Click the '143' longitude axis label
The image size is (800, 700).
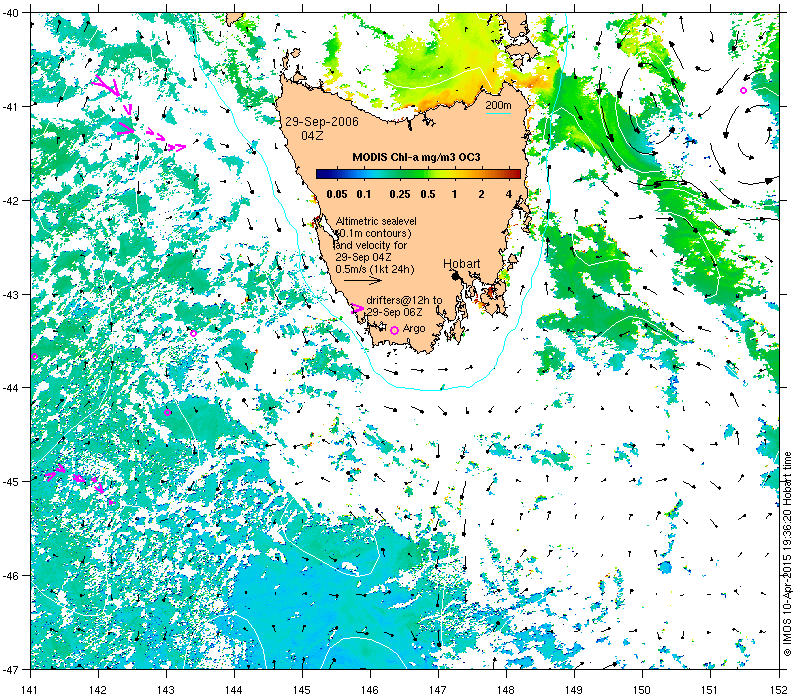pyautogui.click(x=166, y=690)
